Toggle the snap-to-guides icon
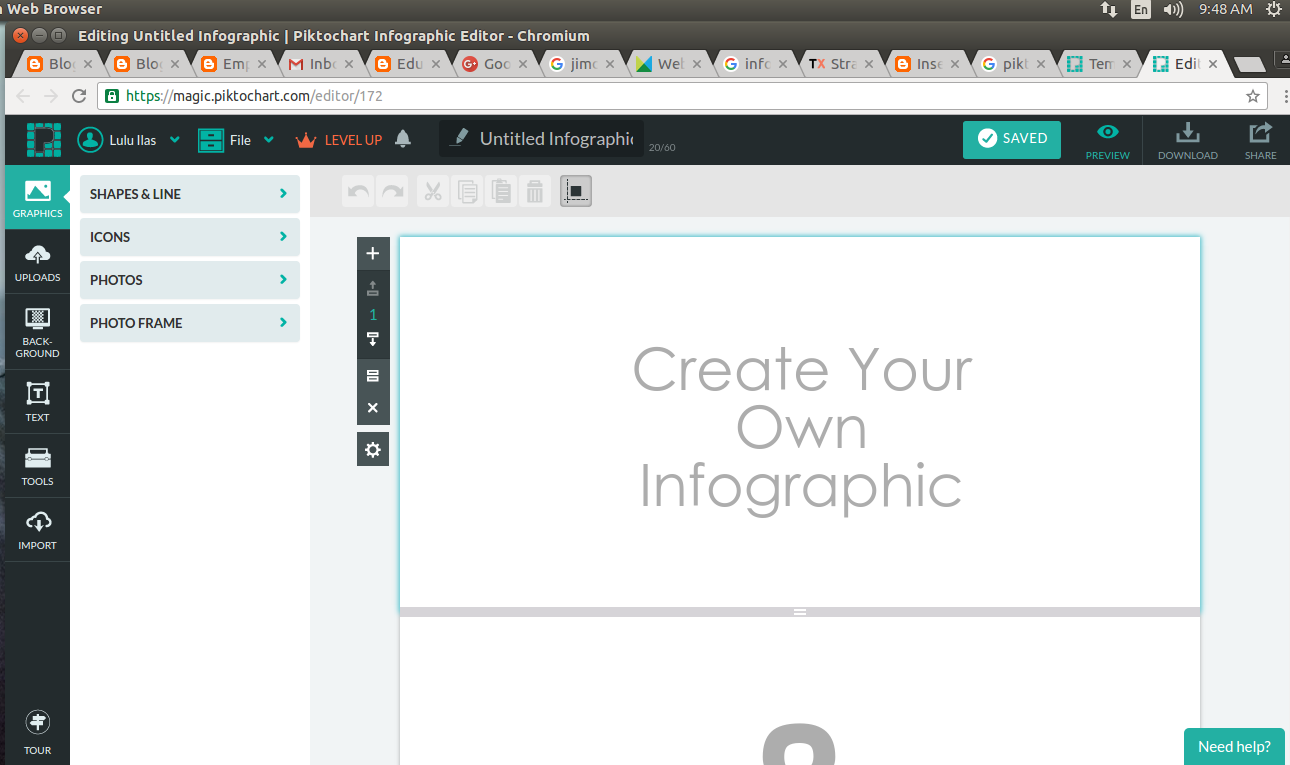Screen dimensions: 1290x765 pos(575,190)
